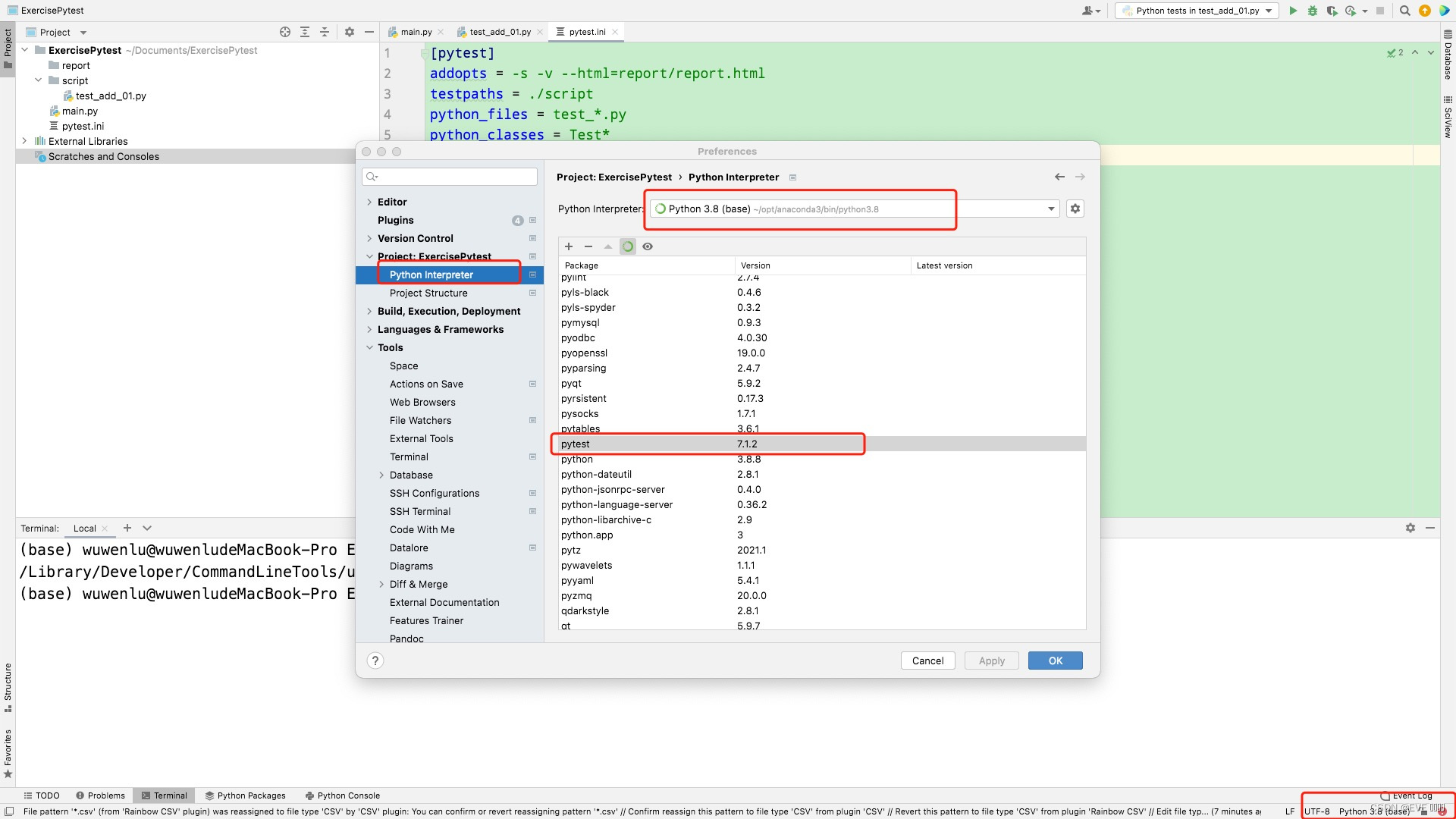Viewport: 1456px width, 819px height.
Task: Open Search Everywhere magnifier icon
Action: pos(1404,11)
